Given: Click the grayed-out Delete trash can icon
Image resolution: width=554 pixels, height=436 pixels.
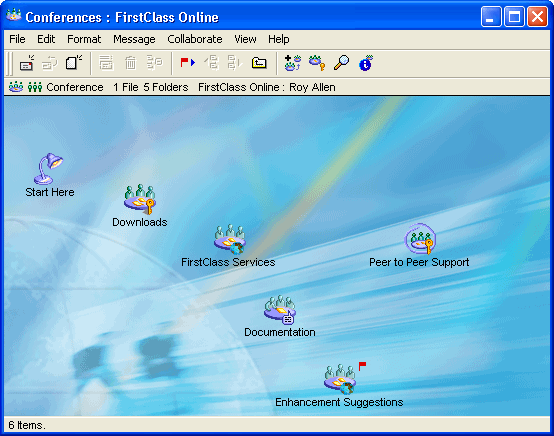Looking at the screenshot, I should pyautogui.click(x=130, y=63).
